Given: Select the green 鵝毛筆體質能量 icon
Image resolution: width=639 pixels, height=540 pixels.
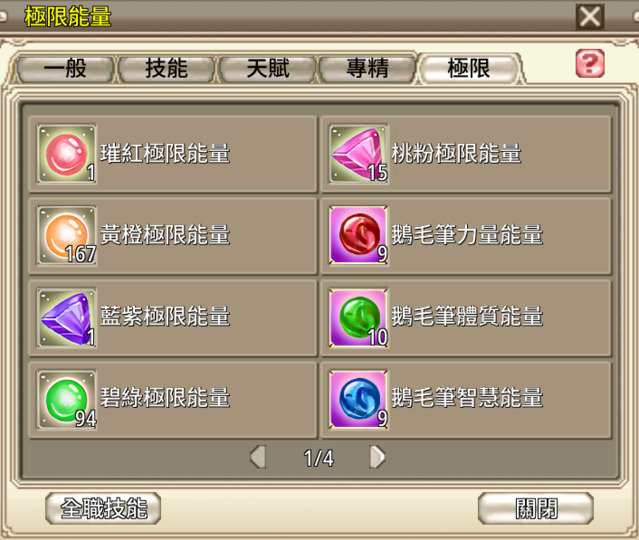Looking at the screenshot, I should pos(359,317).
